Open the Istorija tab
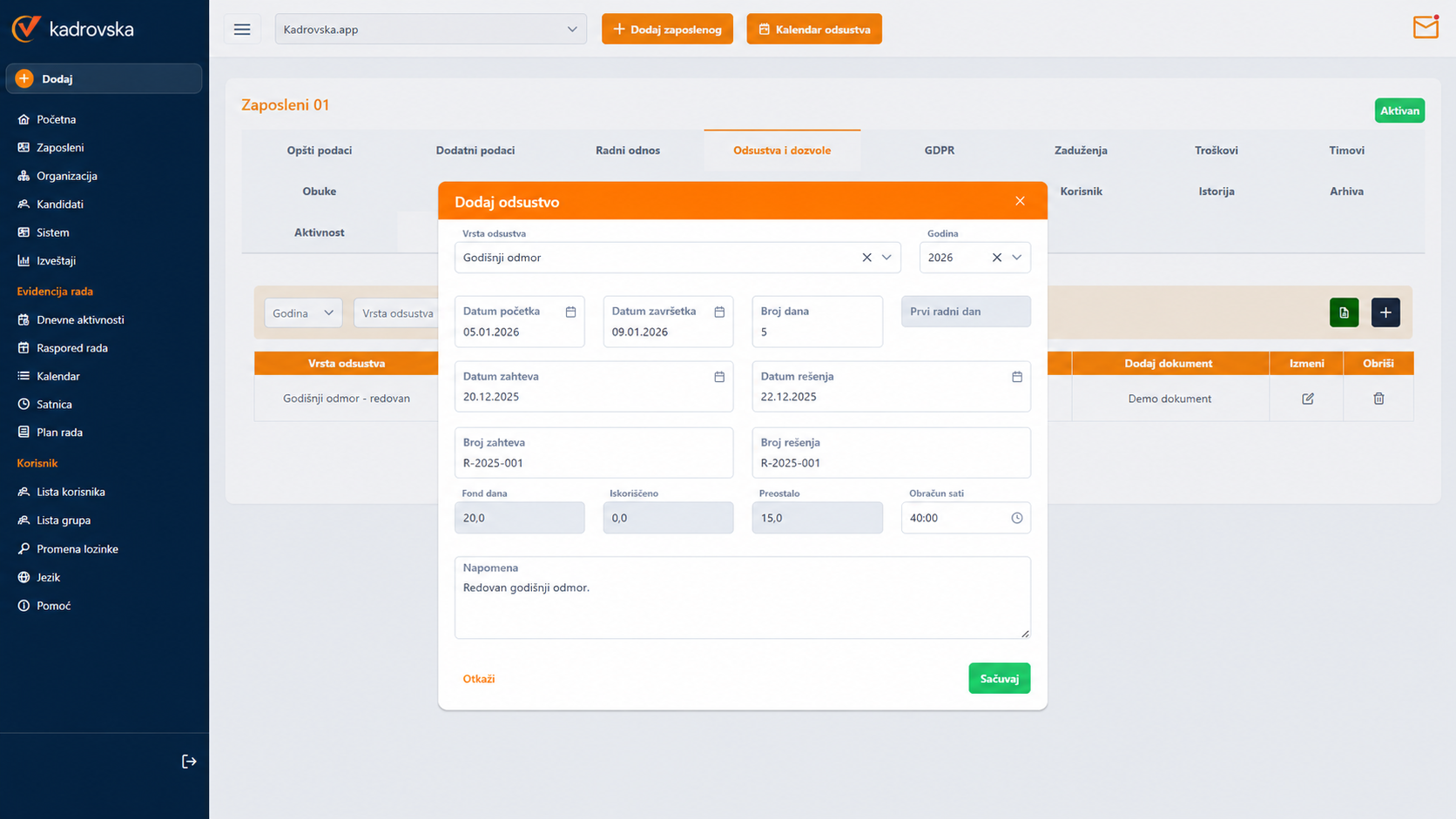The height and width of the screenshot is (819, 1456). pyautogui.click(x=1217, y=191)
